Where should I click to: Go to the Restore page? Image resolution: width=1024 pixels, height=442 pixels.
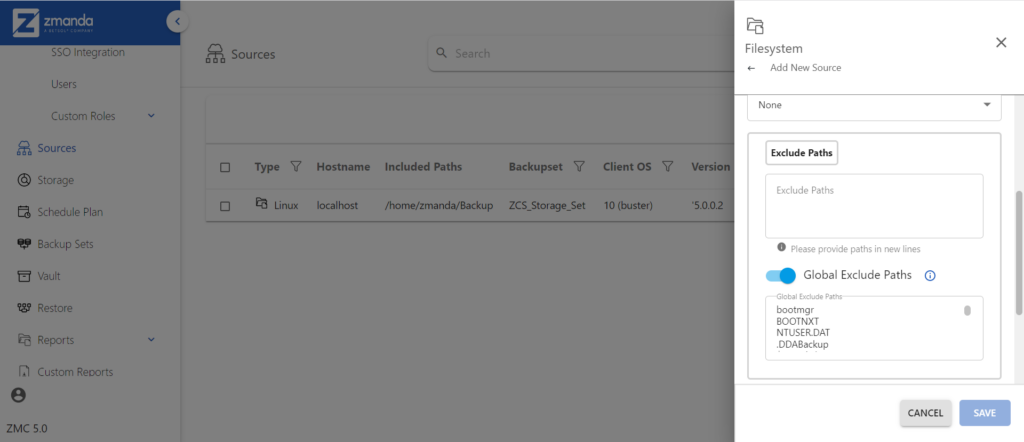point(55,308)
